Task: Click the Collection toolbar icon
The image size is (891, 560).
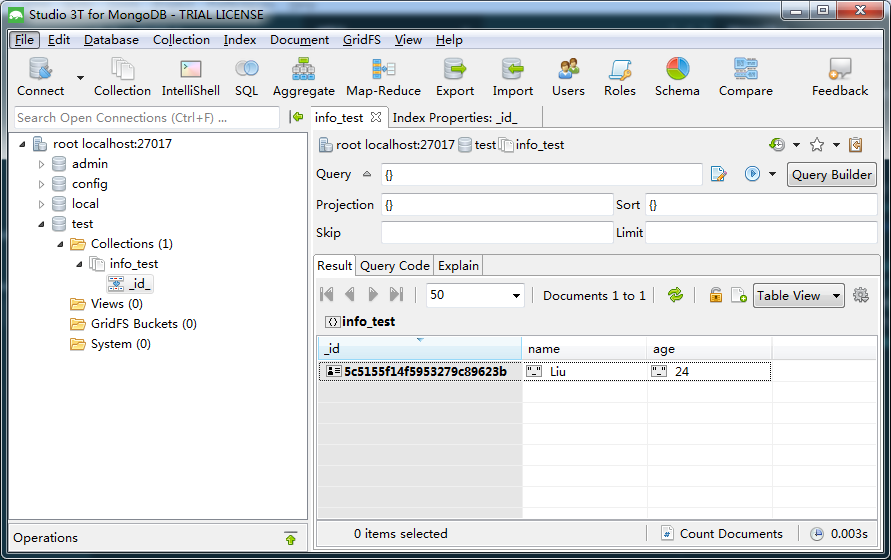Action: 122,77
